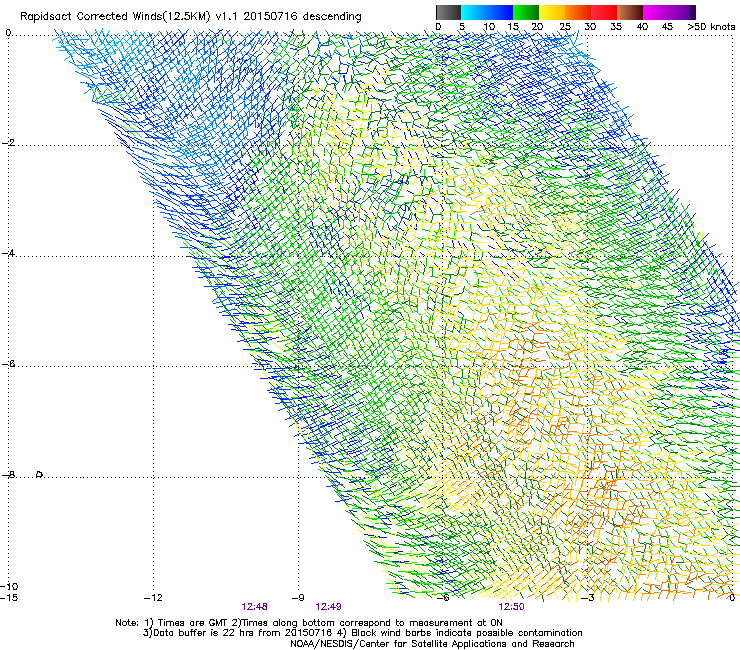Pick the green 15-20 knots legend segment
The image size is (740, 650).
tap(526, 12)
